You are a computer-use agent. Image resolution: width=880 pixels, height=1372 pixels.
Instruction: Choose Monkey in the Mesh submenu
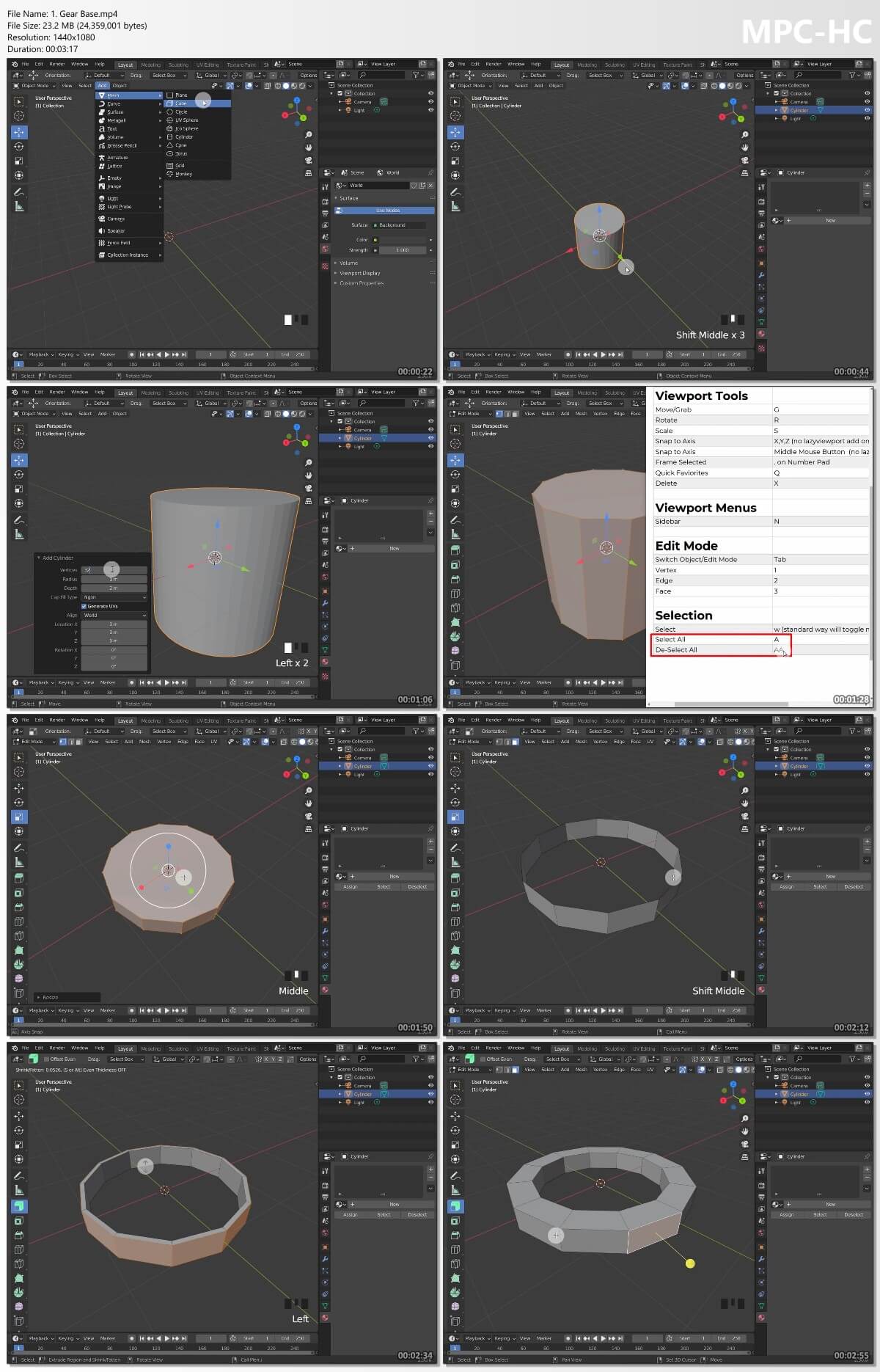(197, 175)
